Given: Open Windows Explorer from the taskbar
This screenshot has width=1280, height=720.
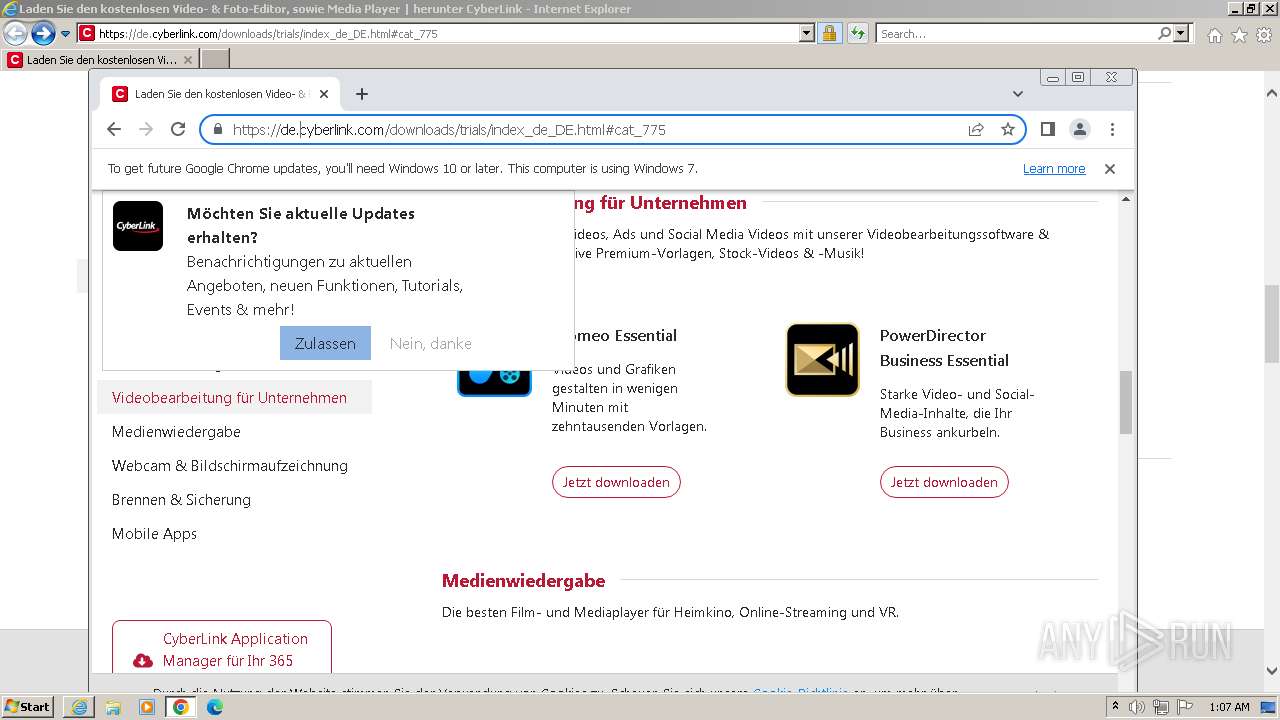Looking at the screenshot, I should [113, 707].
